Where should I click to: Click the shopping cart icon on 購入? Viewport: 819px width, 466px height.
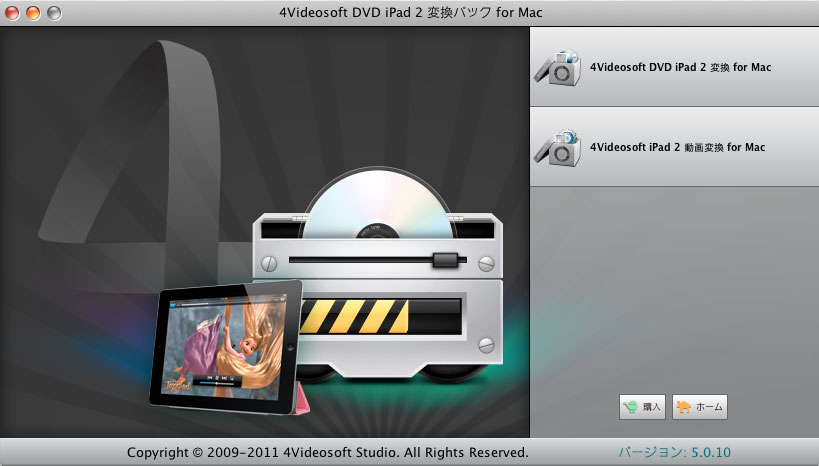tap(630, 407)
